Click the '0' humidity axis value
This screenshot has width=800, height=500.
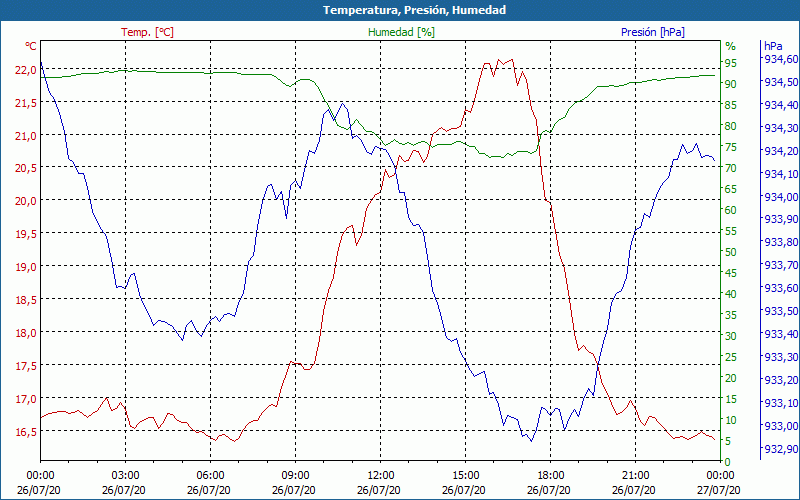pos(728,462)
